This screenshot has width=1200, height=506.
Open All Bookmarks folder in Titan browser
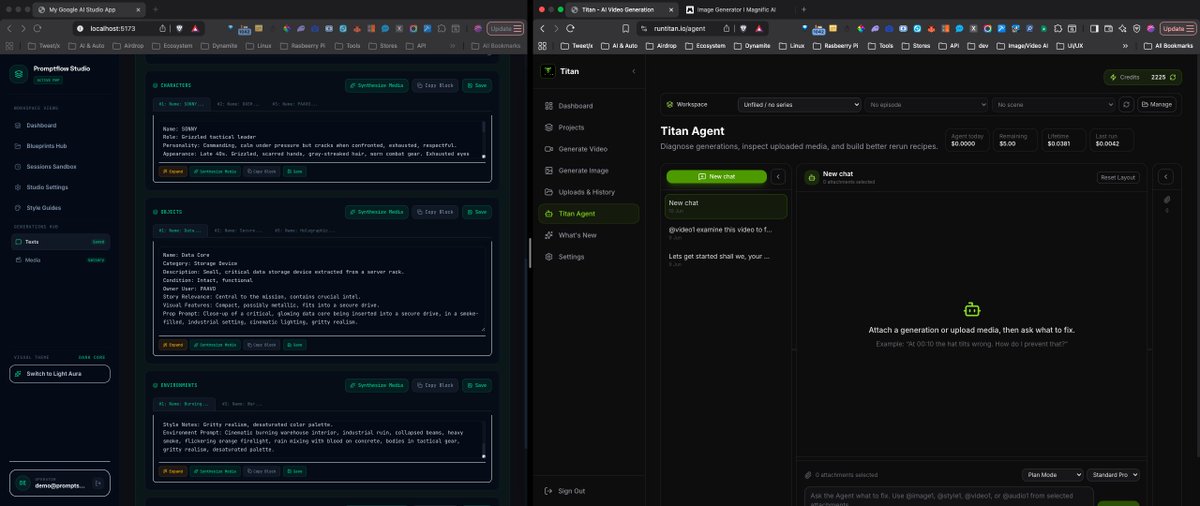(x=1170, y=45)
